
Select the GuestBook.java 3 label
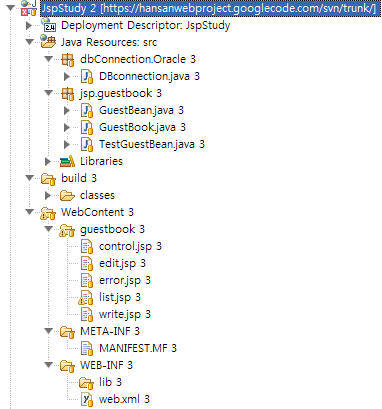point(142,127)
